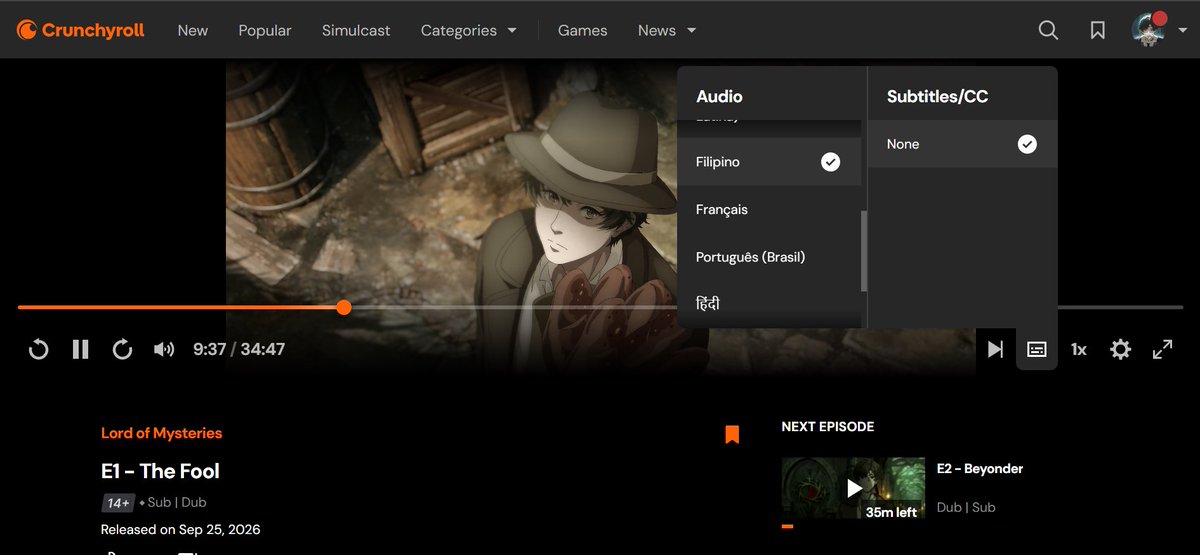Open the profile avatar menu
Viewport: 1200px width, 555px height.
pyautogui.click(x=1149, y=30)
